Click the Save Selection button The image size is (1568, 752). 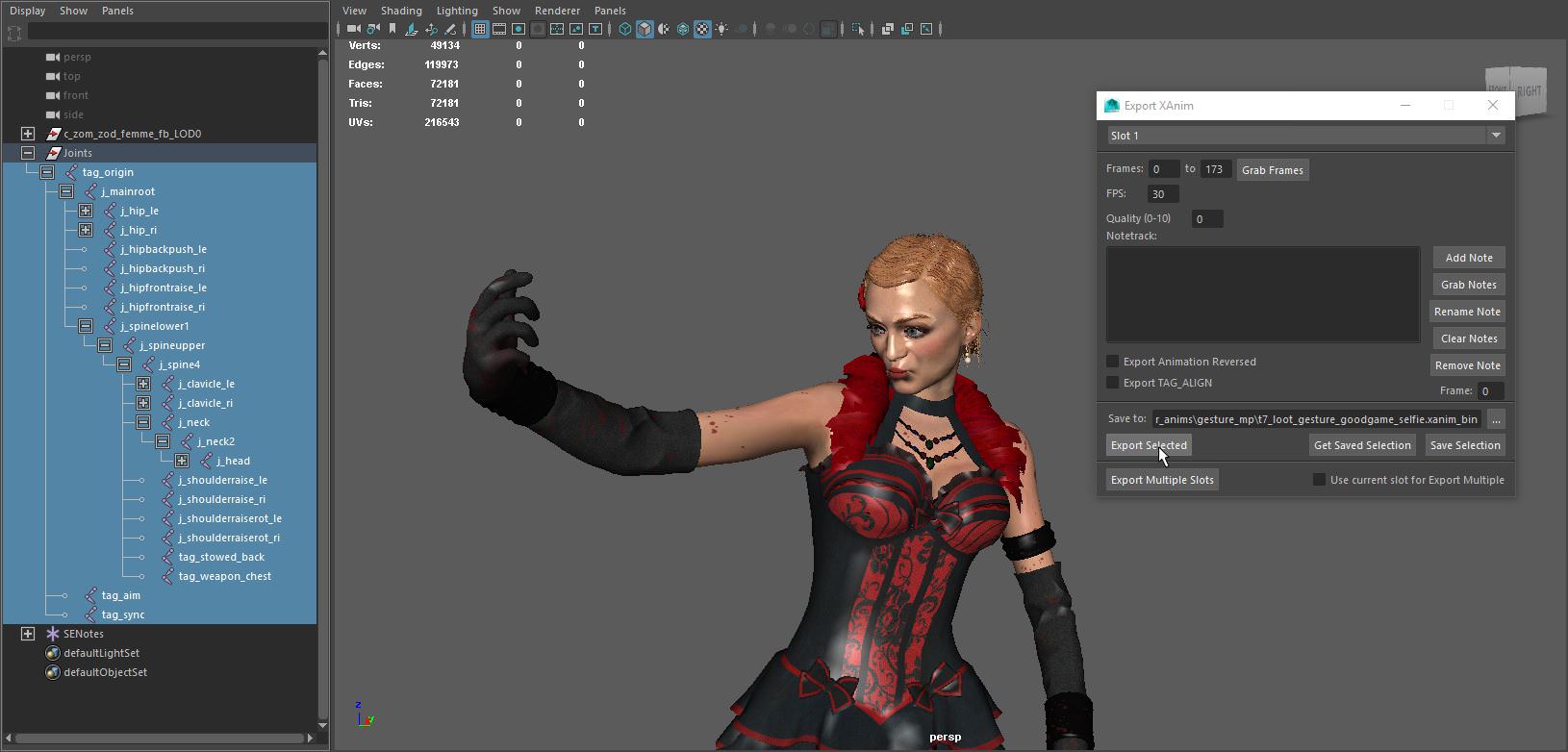coord(1465,445)
